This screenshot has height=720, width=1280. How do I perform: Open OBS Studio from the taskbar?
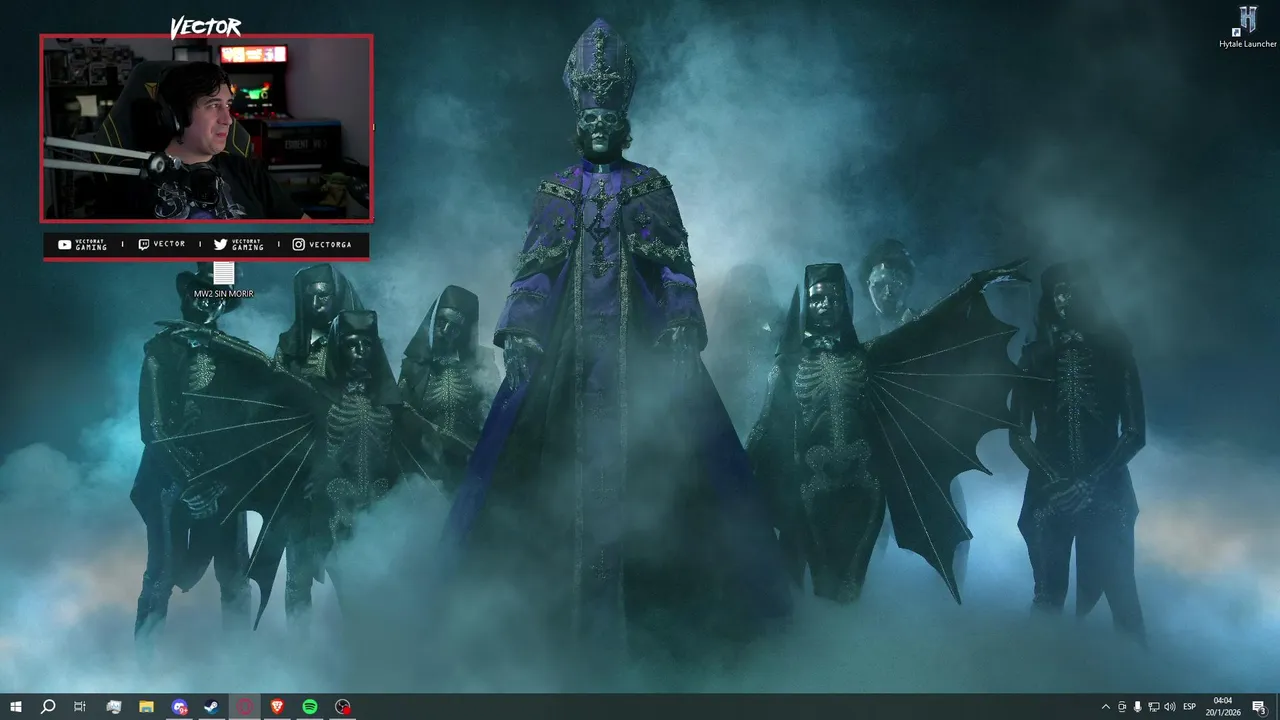coord(343,707)
